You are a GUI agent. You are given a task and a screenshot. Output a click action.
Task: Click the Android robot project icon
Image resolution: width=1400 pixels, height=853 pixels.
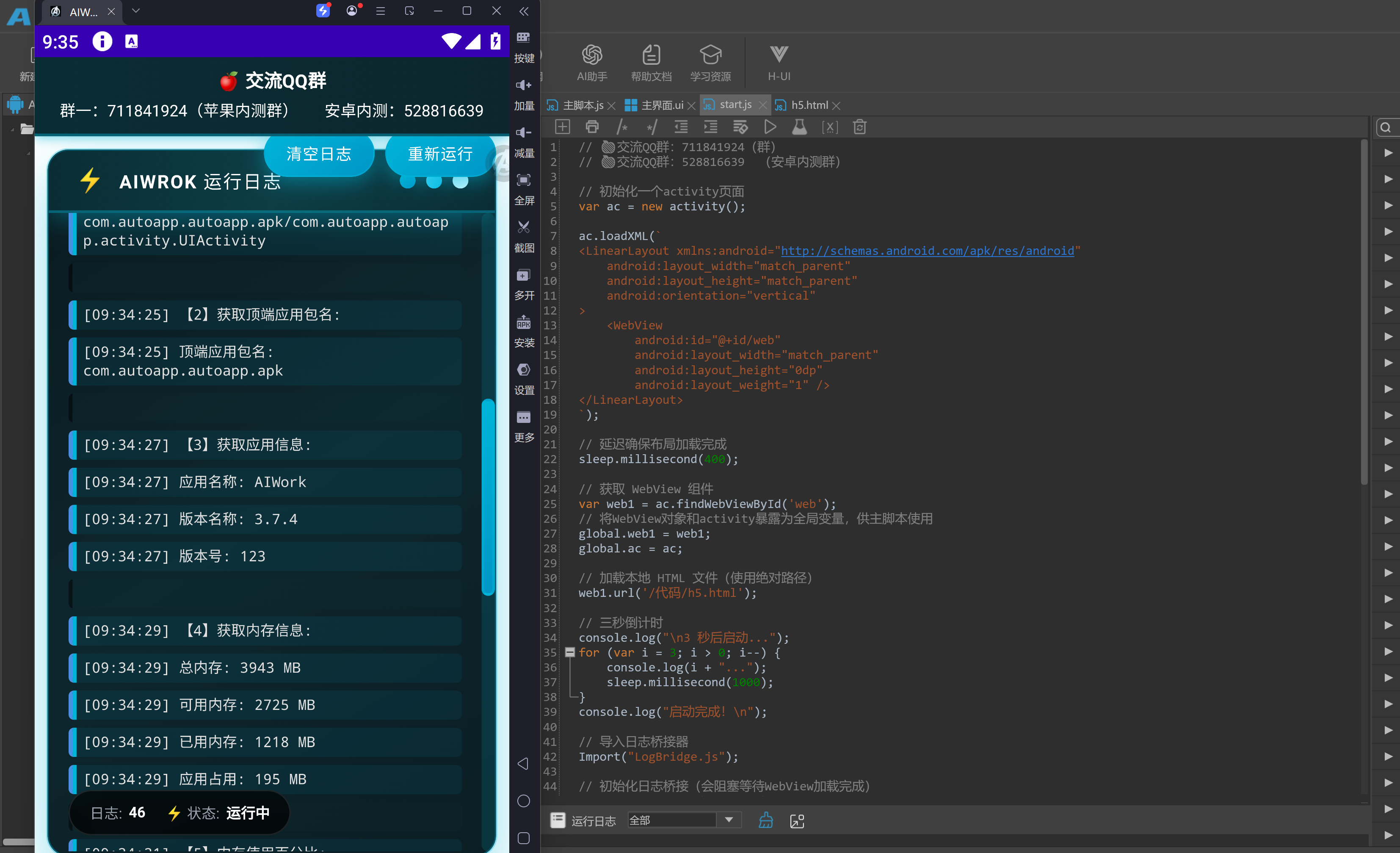click(x=14, y=105)
